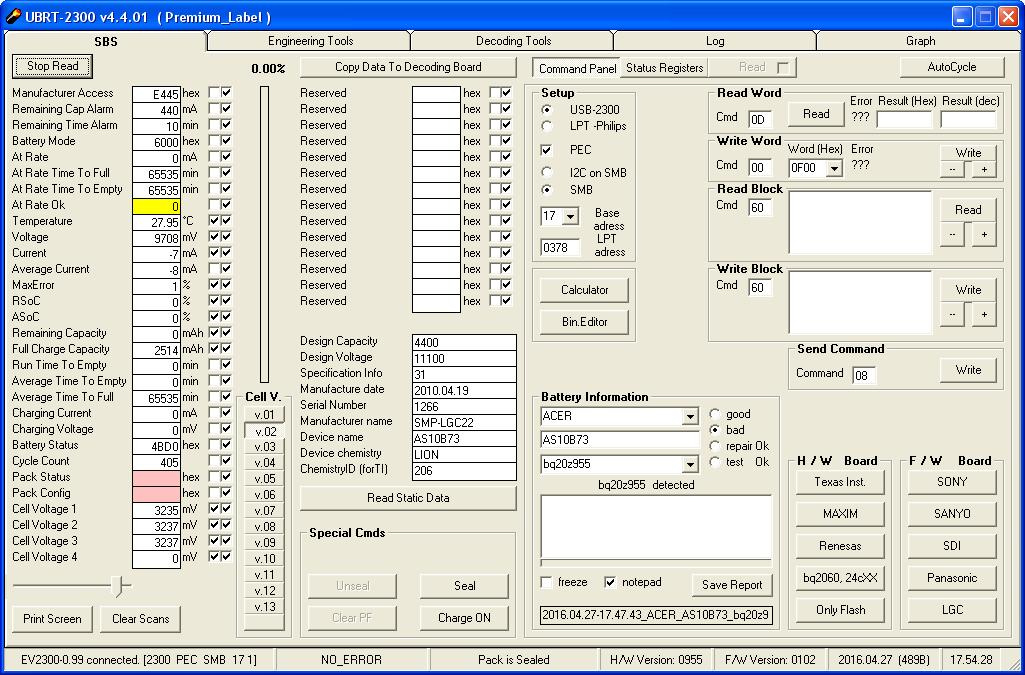Open the Decoding Tools tab

pos(513,41)
